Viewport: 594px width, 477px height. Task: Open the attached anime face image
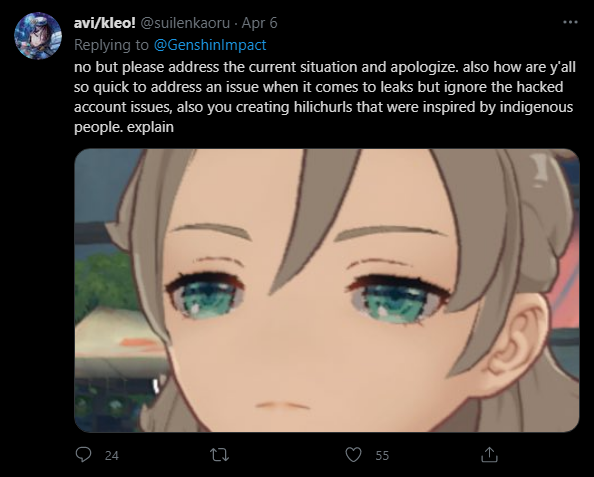point(327,290)
